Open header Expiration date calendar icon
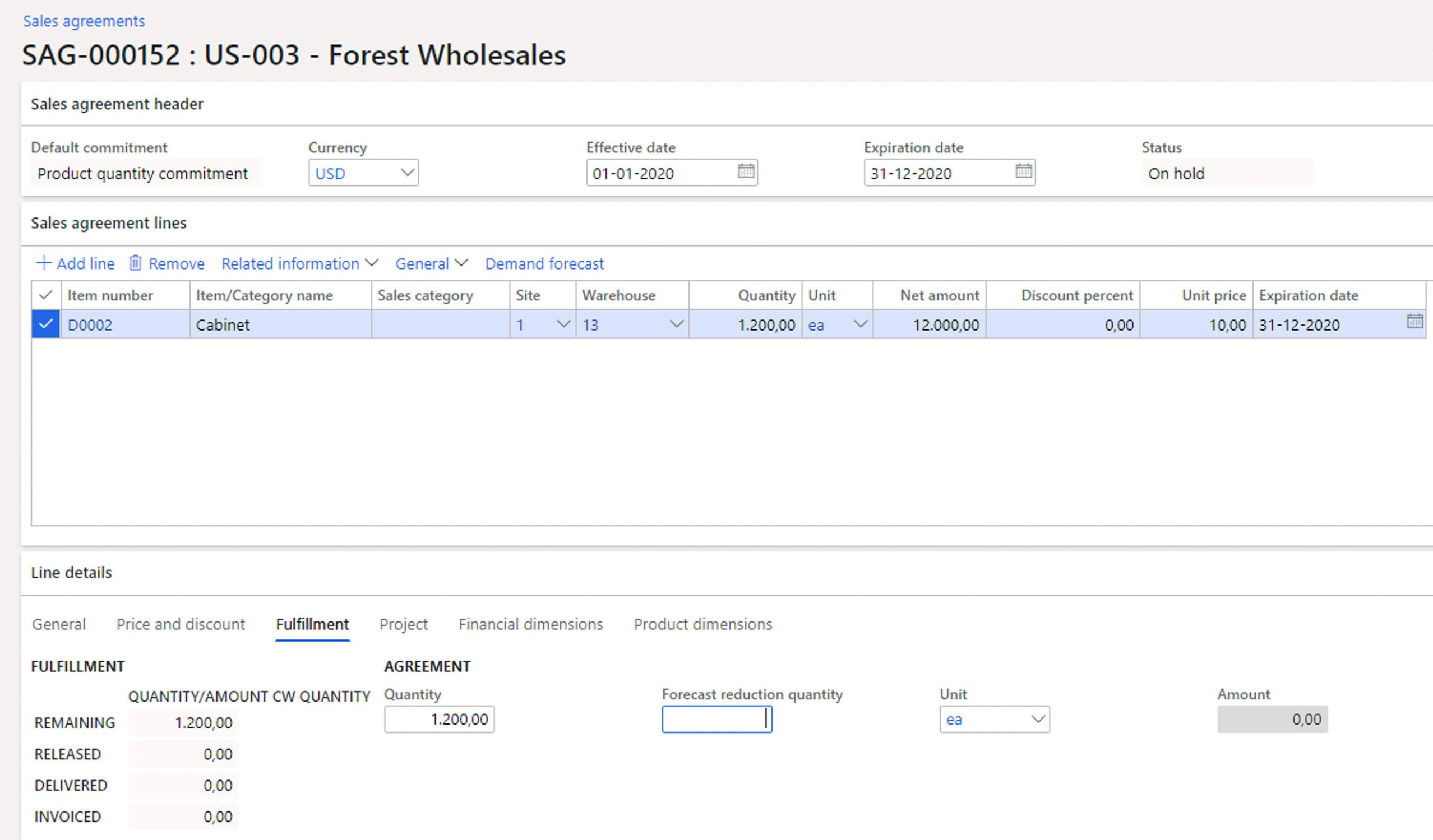Image resolution: width=1433 pixels, height=840 pixels. coord(1023,171)
